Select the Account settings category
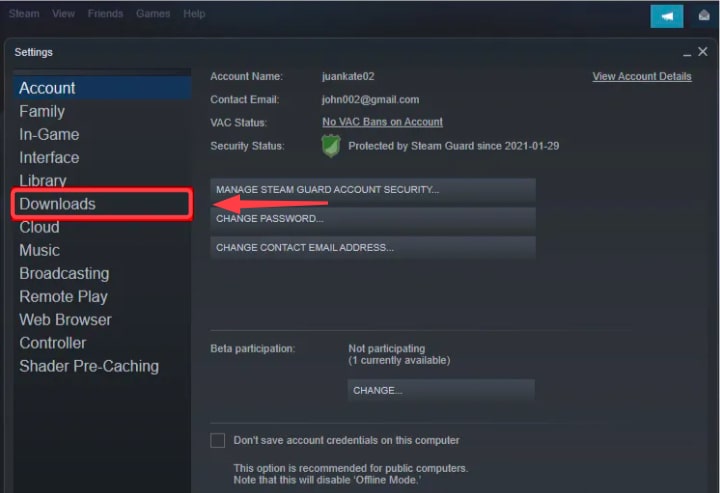The height and width of the screenshot is (493, 720). click(102, 88)
